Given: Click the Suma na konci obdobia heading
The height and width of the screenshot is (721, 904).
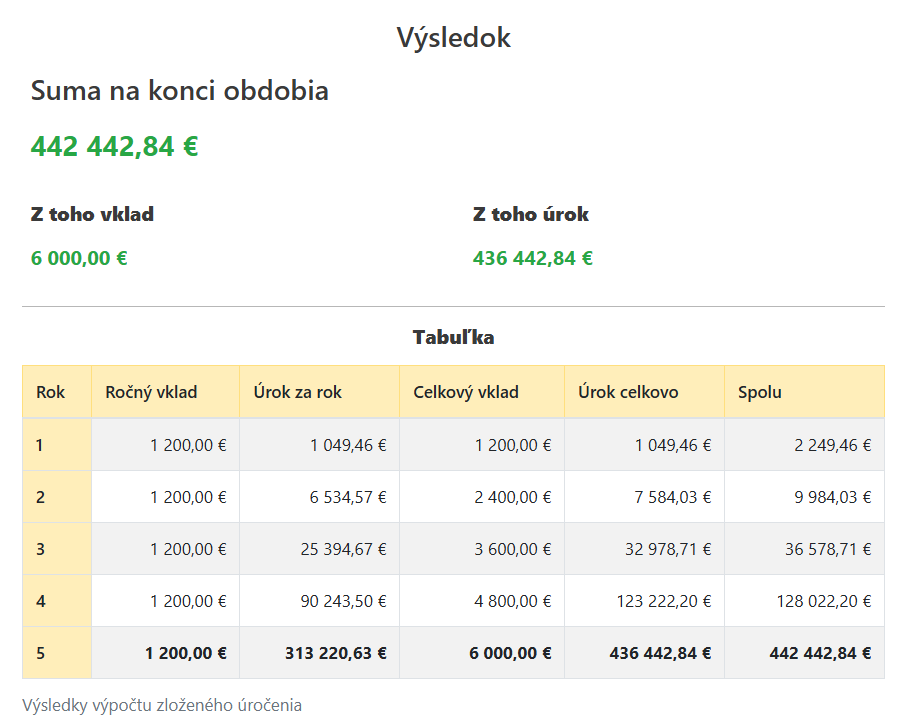Looking at the screenshot, I should coord(180,91).
